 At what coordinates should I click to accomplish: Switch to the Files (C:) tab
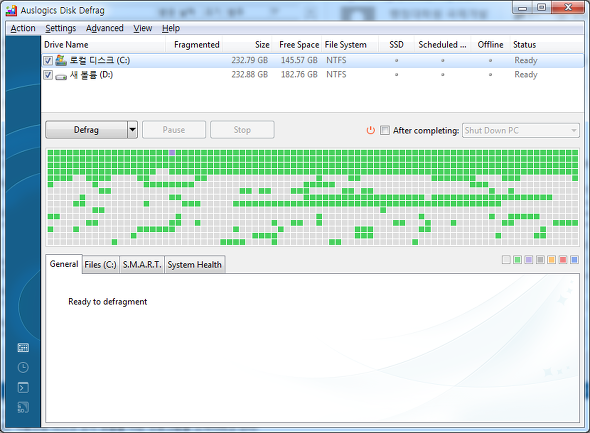click(x=100, y=265)
